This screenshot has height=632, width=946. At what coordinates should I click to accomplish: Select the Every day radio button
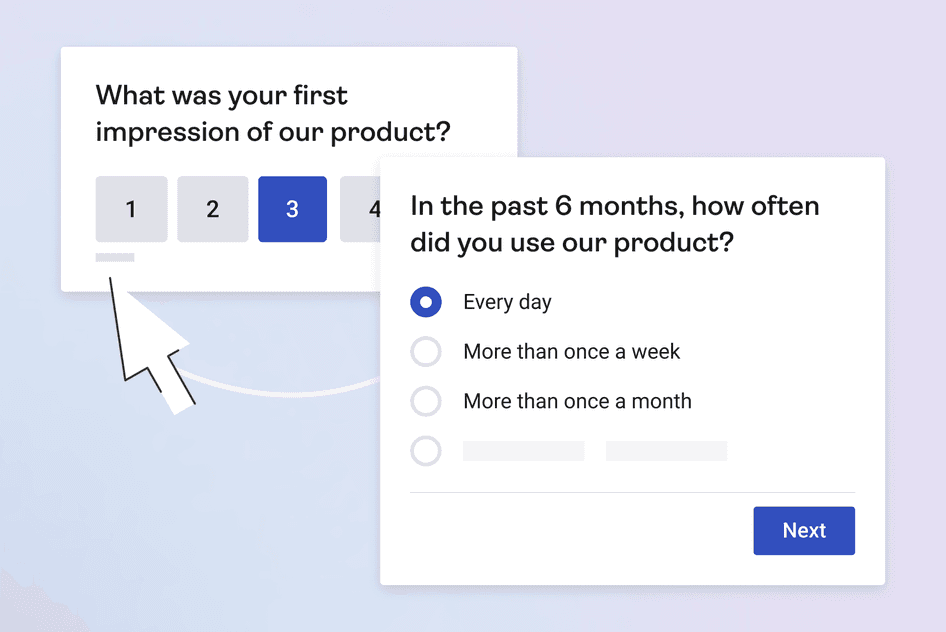point(426,302)
